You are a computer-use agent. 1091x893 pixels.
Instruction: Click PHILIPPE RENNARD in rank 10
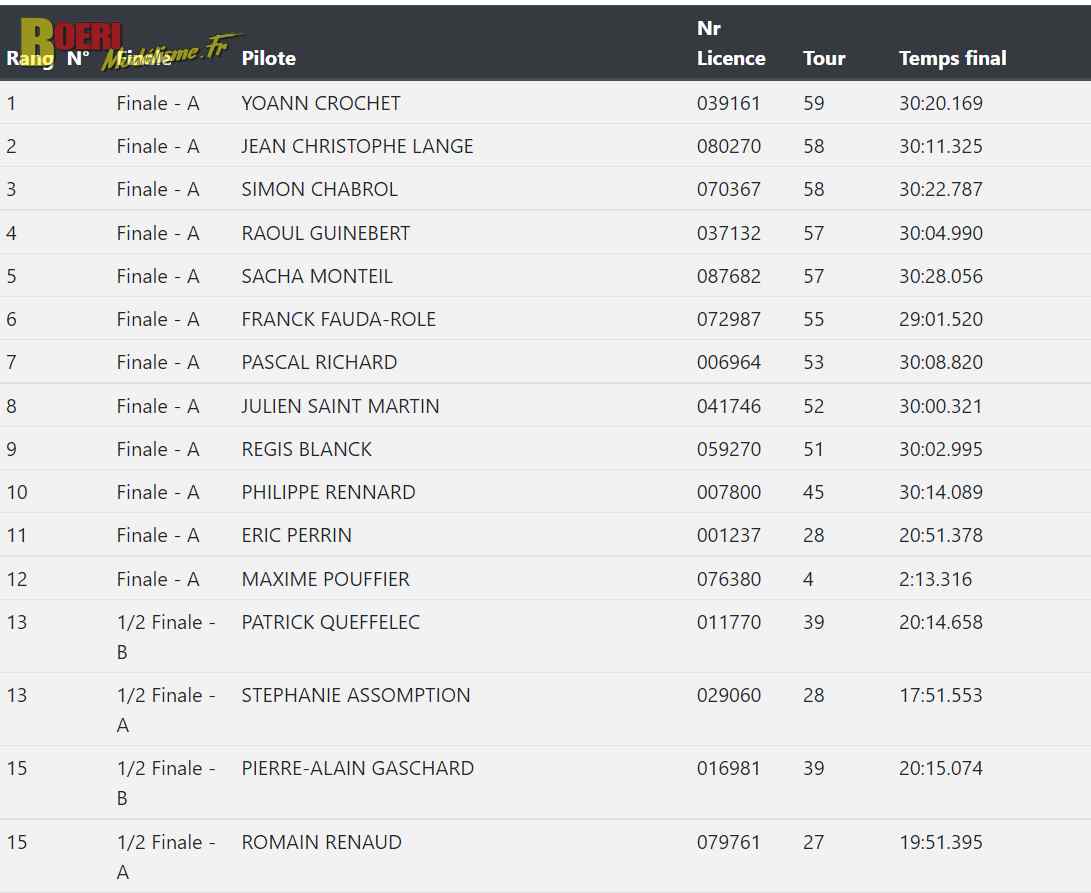click(x=328, y=492)
